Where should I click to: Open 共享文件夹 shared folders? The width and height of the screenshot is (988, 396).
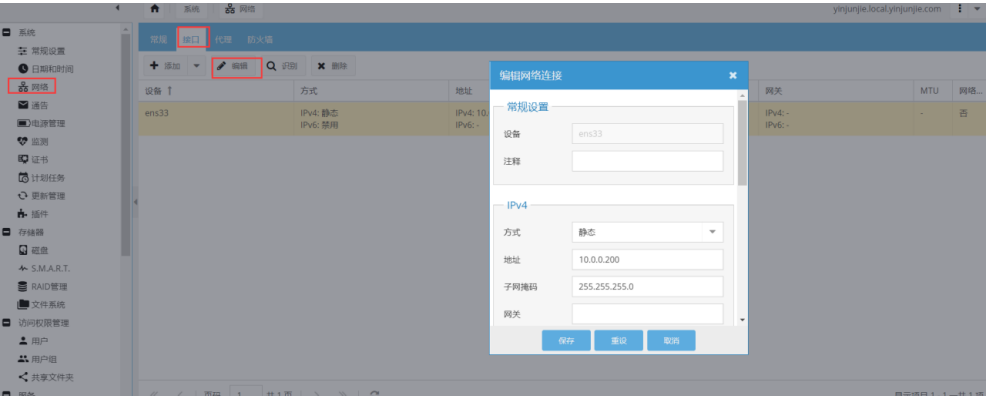point(46,377)
